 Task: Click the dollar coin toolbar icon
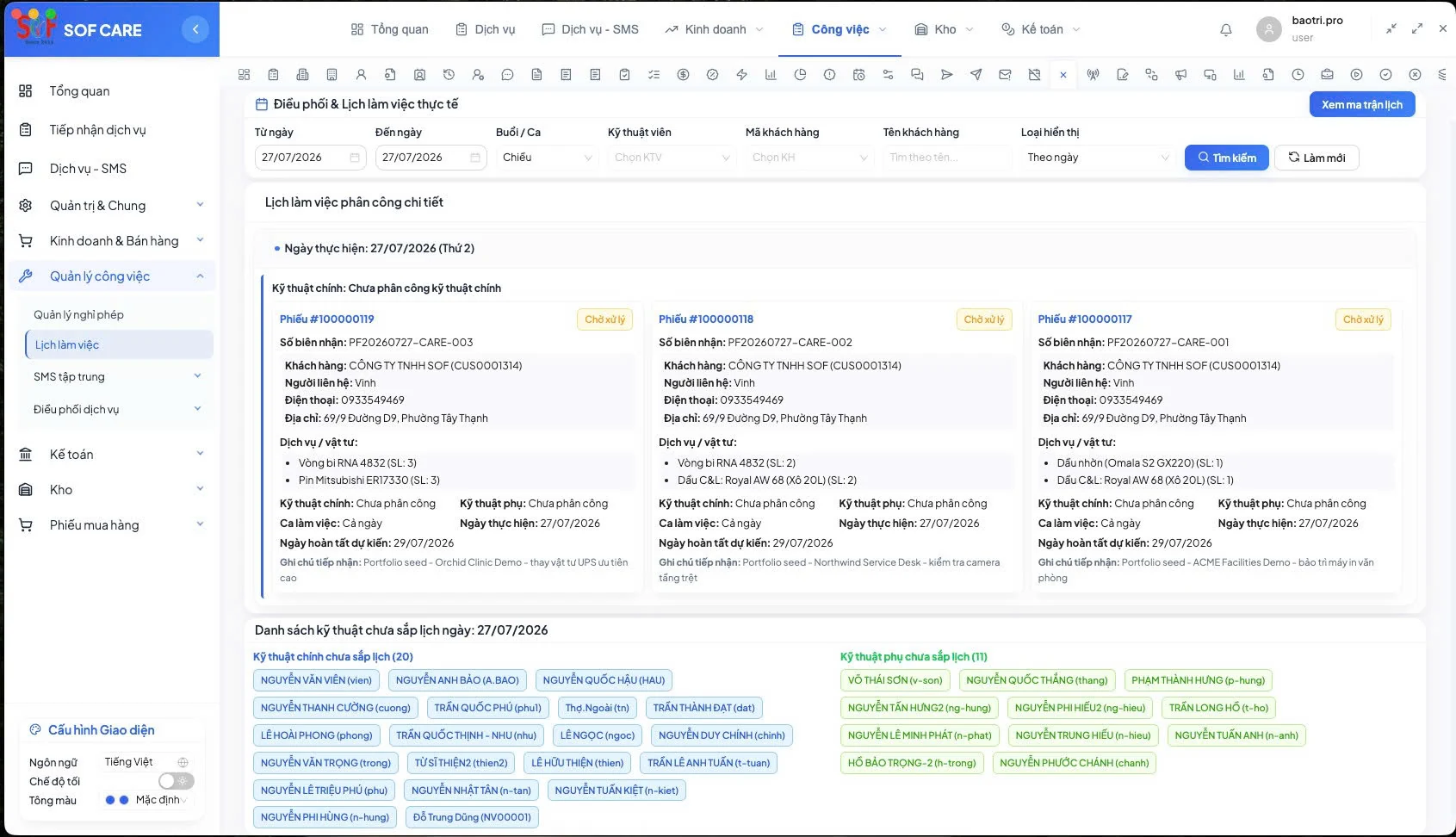click(x=683, y=75)
